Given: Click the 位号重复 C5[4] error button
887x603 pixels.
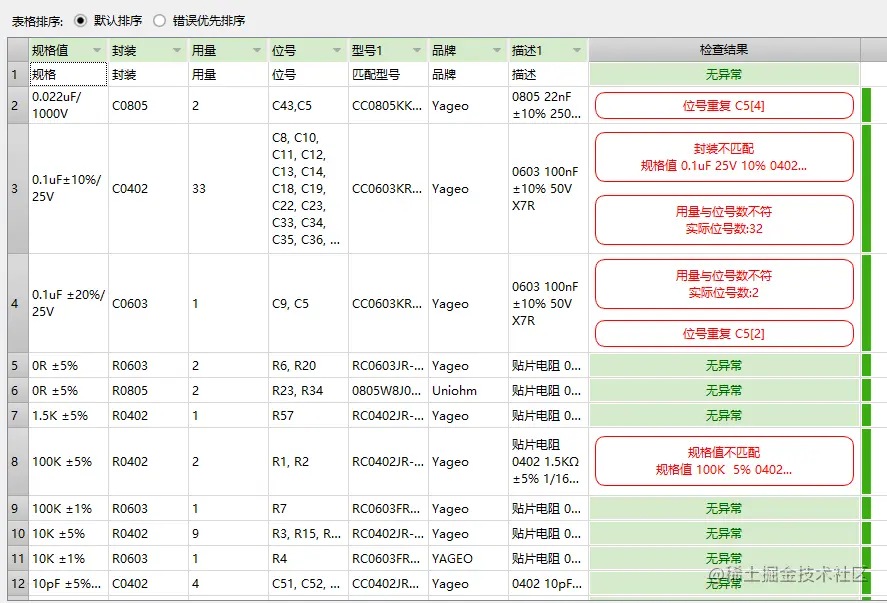Looking at the screenshot, I should click(724, 106).
